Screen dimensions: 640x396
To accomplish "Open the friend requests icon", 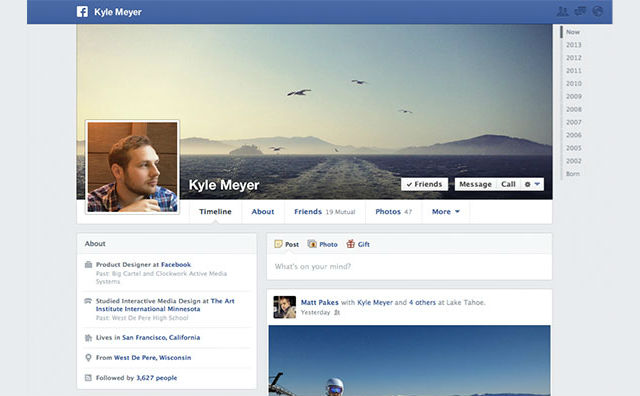I will [562, 11].
